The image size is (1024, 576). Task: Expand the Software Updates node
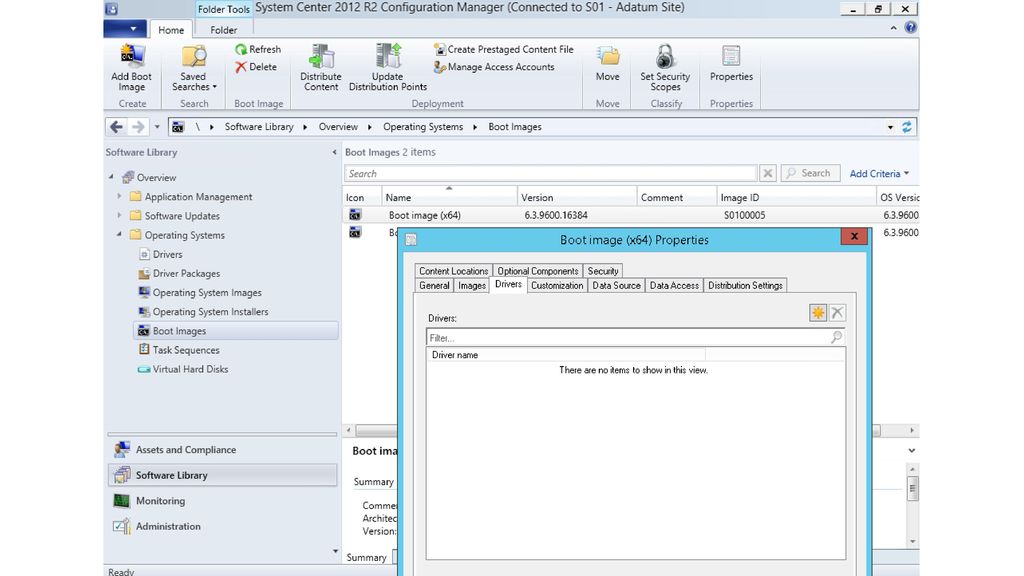[120, 215]
